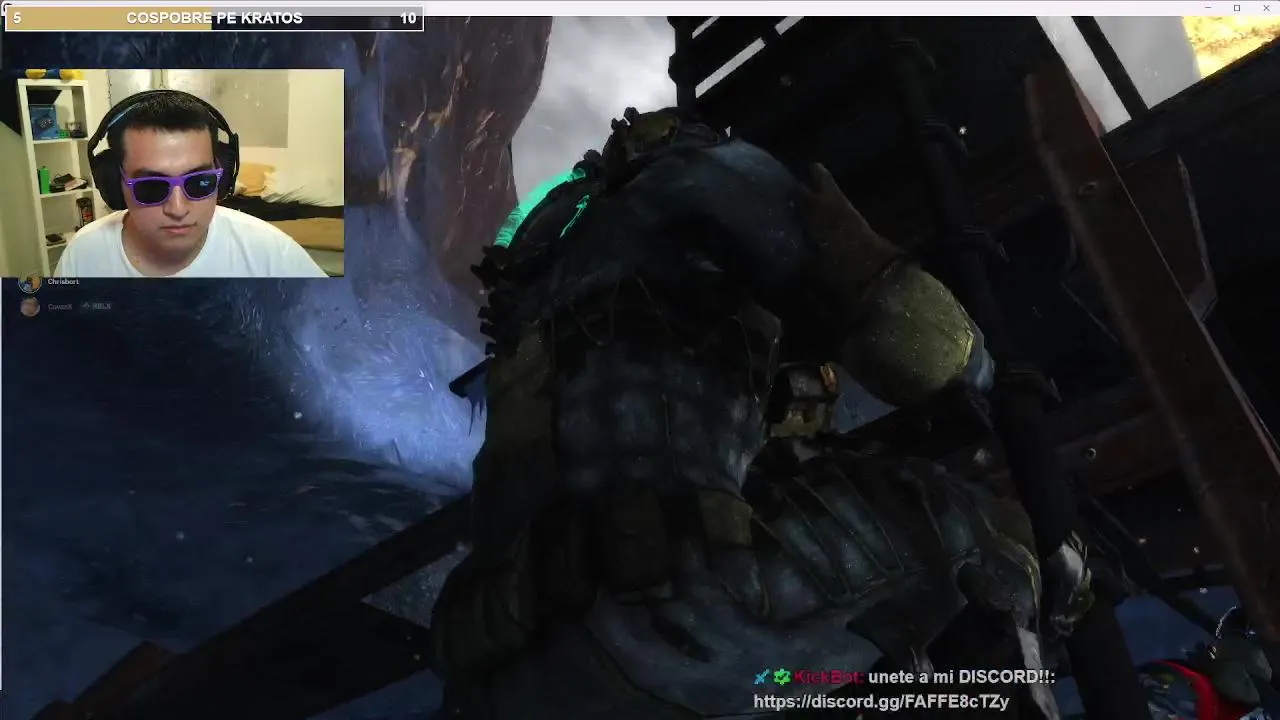Click the KickBot username in chat
This screenshot has height=720, width=1280.
coord(828,677)
